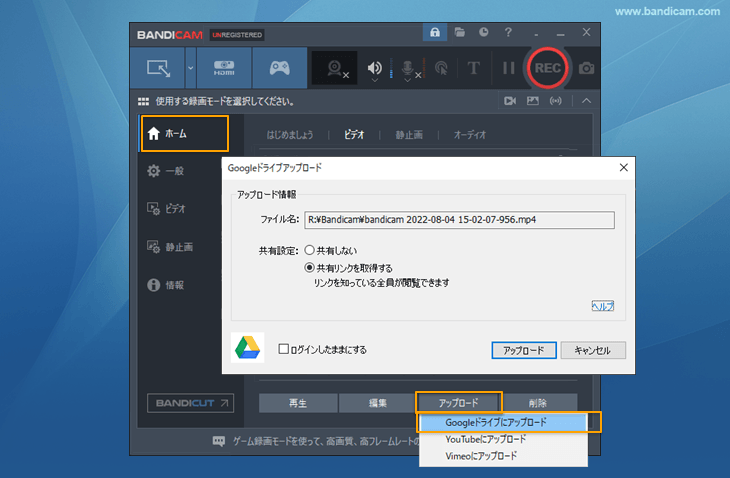Take a screenshot with camera icon

[x=587, y=68]
